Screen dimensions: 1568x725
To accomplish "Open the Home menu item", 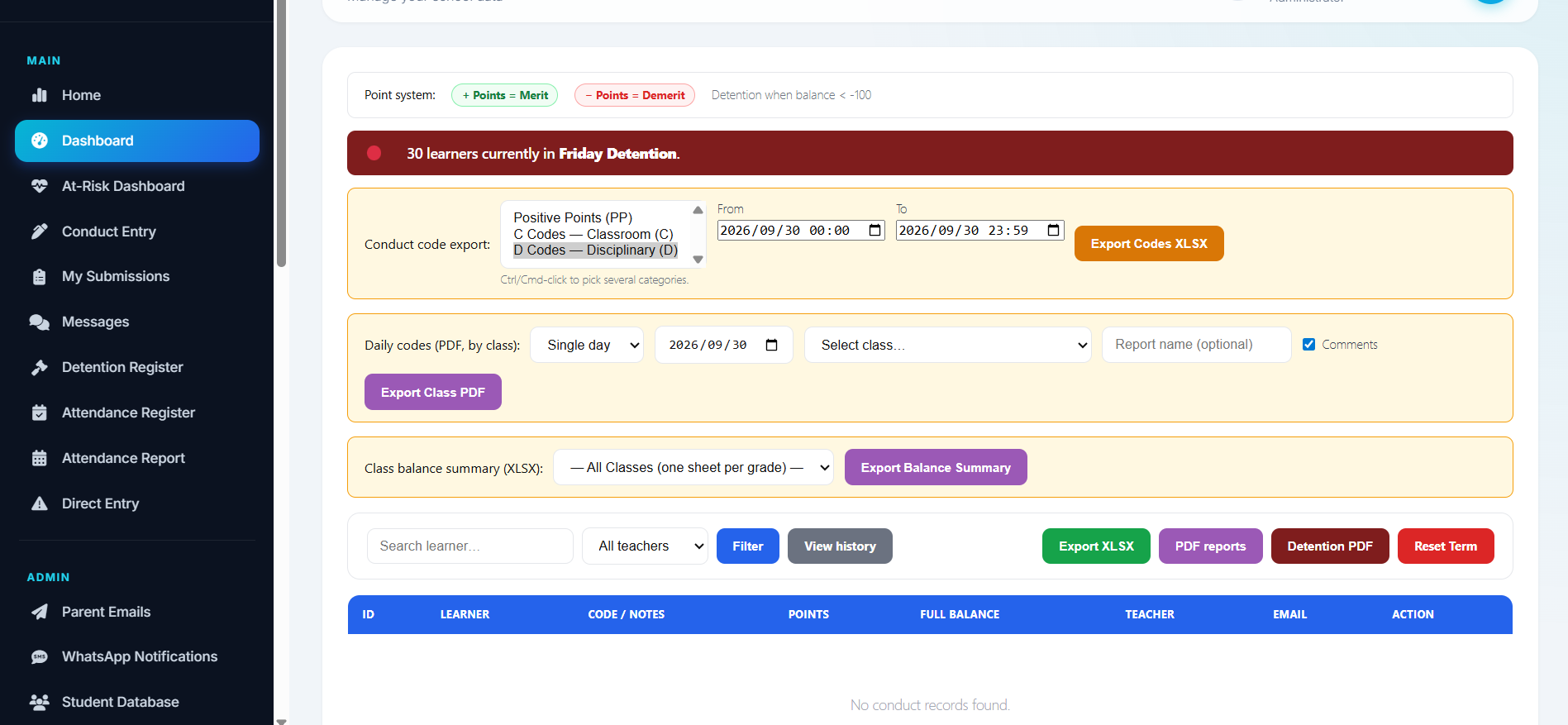I will point(137,95).
